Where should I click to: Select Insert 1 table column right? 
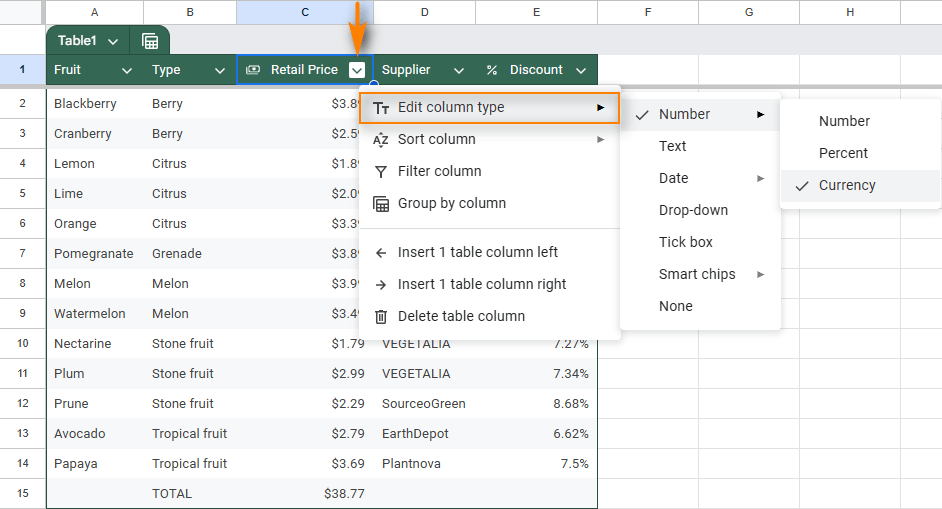click(x=489, y=284)
